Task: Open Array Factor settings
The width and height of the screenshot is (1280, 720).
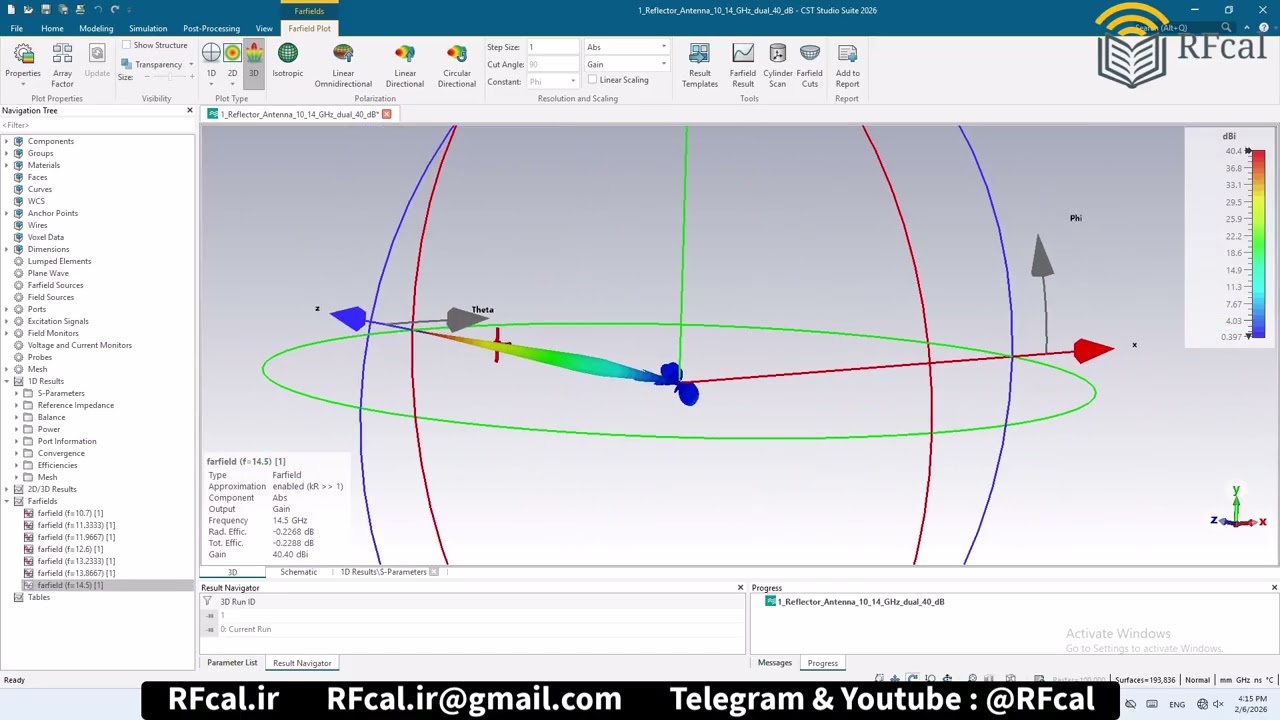Action: (x=62, y=65)
